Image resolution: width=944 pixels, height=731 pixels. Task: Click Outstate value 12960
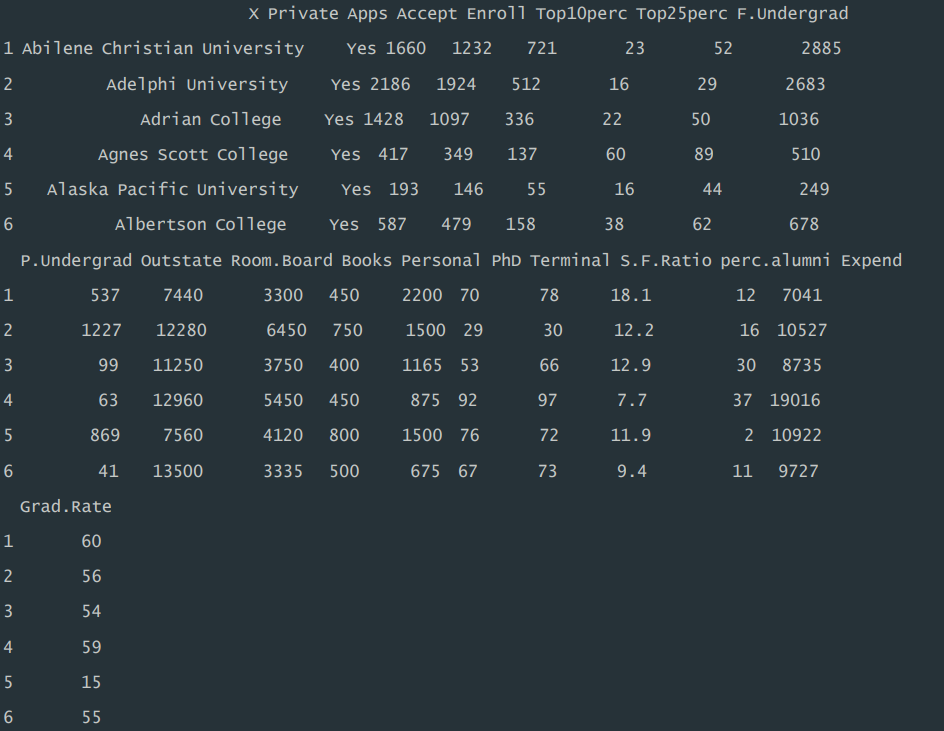pos(178,400)
